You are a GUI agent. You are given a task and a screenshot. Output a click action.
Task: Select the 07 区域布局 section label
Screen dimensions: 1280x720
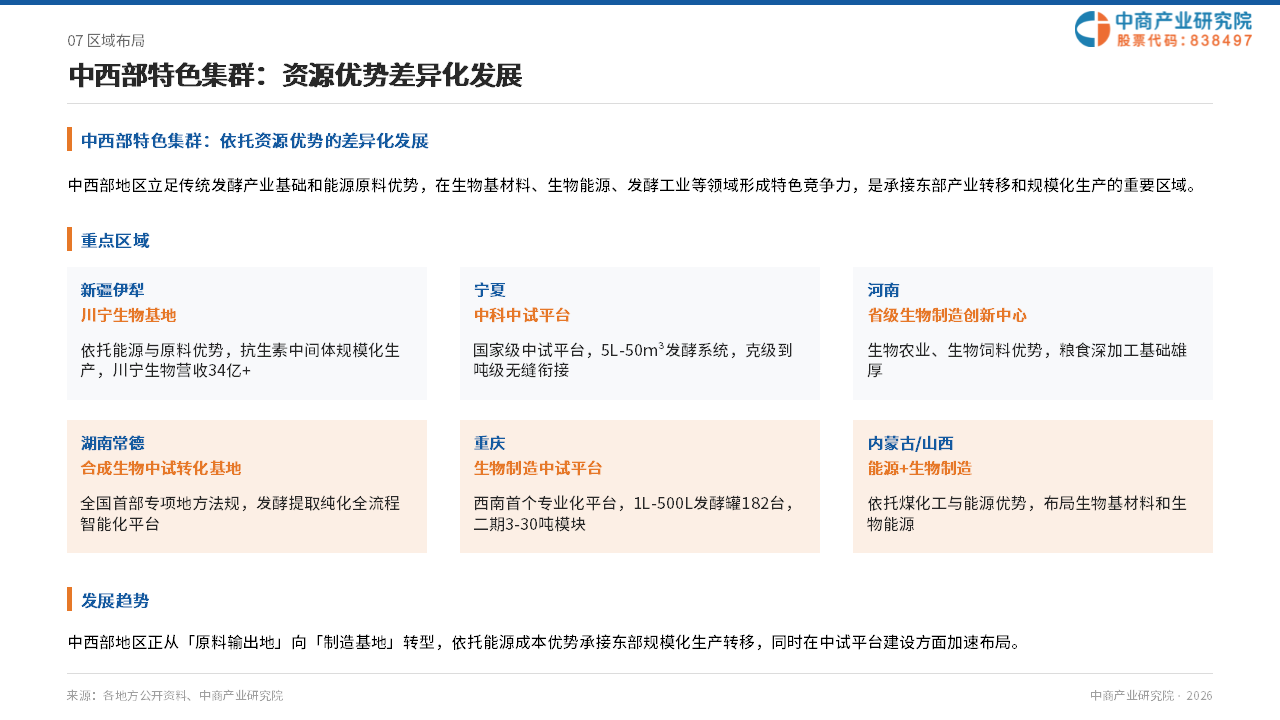click(x=106, y=41)
